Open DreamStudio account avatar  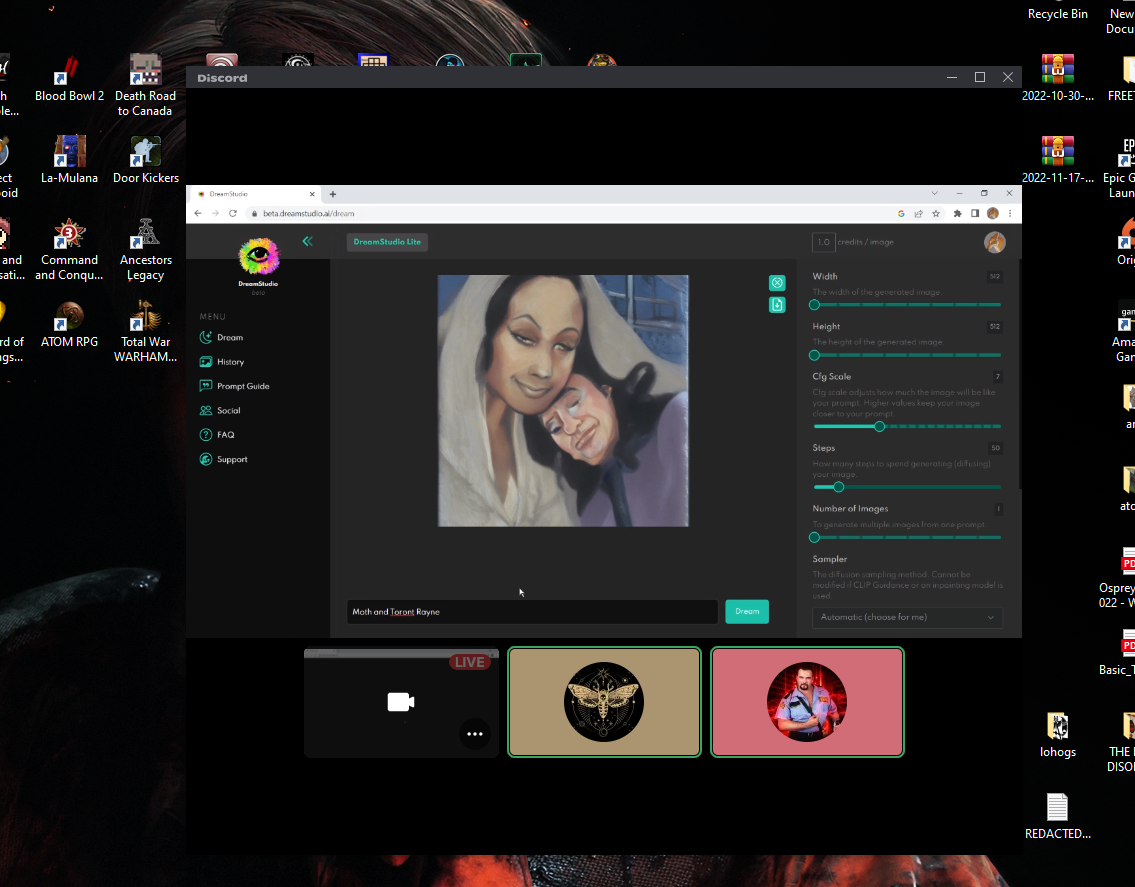coord(995,242)
